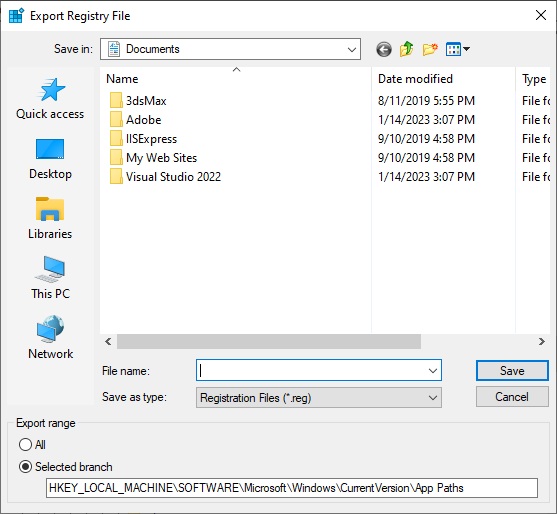Click the selected branch registry path field

coord(292,488)
